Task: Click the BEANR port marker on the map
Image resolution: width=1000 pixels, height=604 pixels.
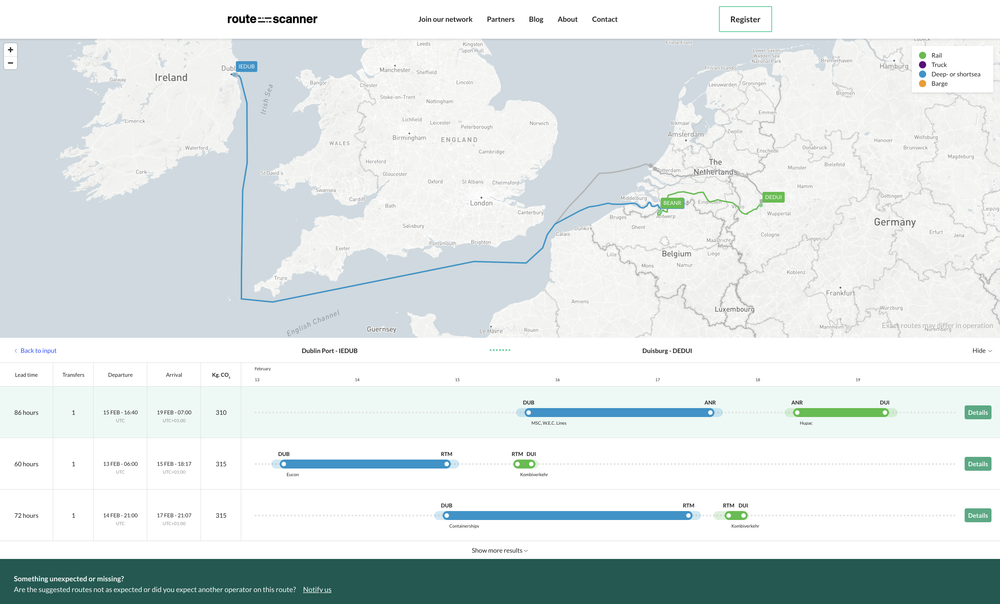Action: [671, 202]
